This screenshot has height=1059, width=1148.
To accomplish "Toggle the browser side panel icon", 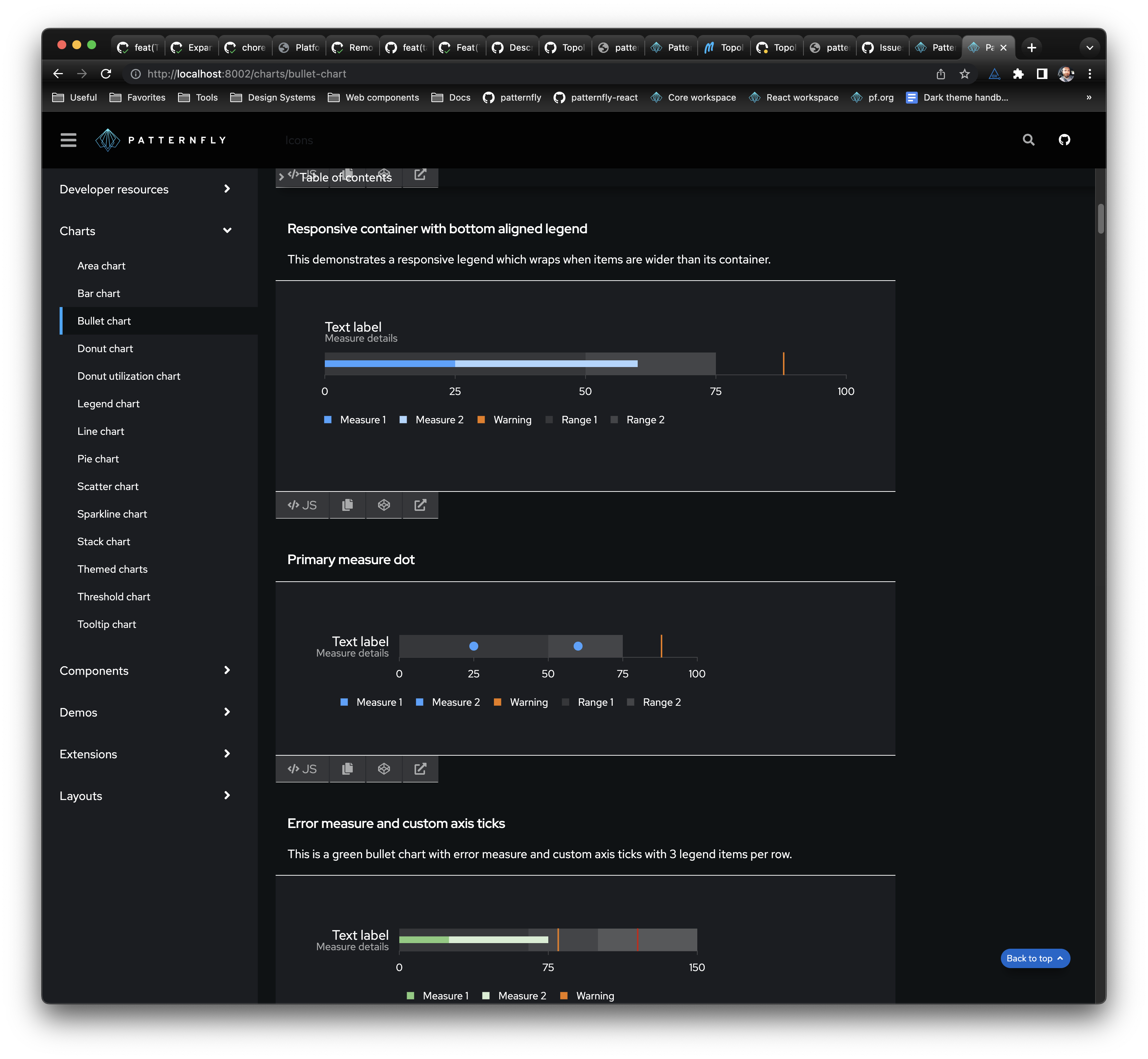I will coord(1041,74).
